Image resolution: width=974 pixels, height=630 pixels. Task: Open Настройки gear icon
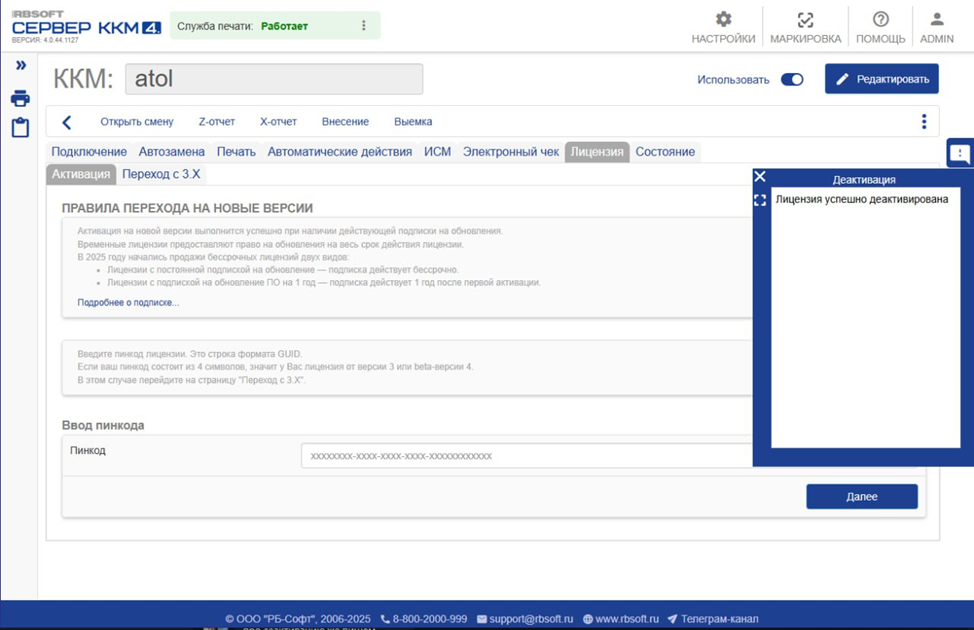723,20
